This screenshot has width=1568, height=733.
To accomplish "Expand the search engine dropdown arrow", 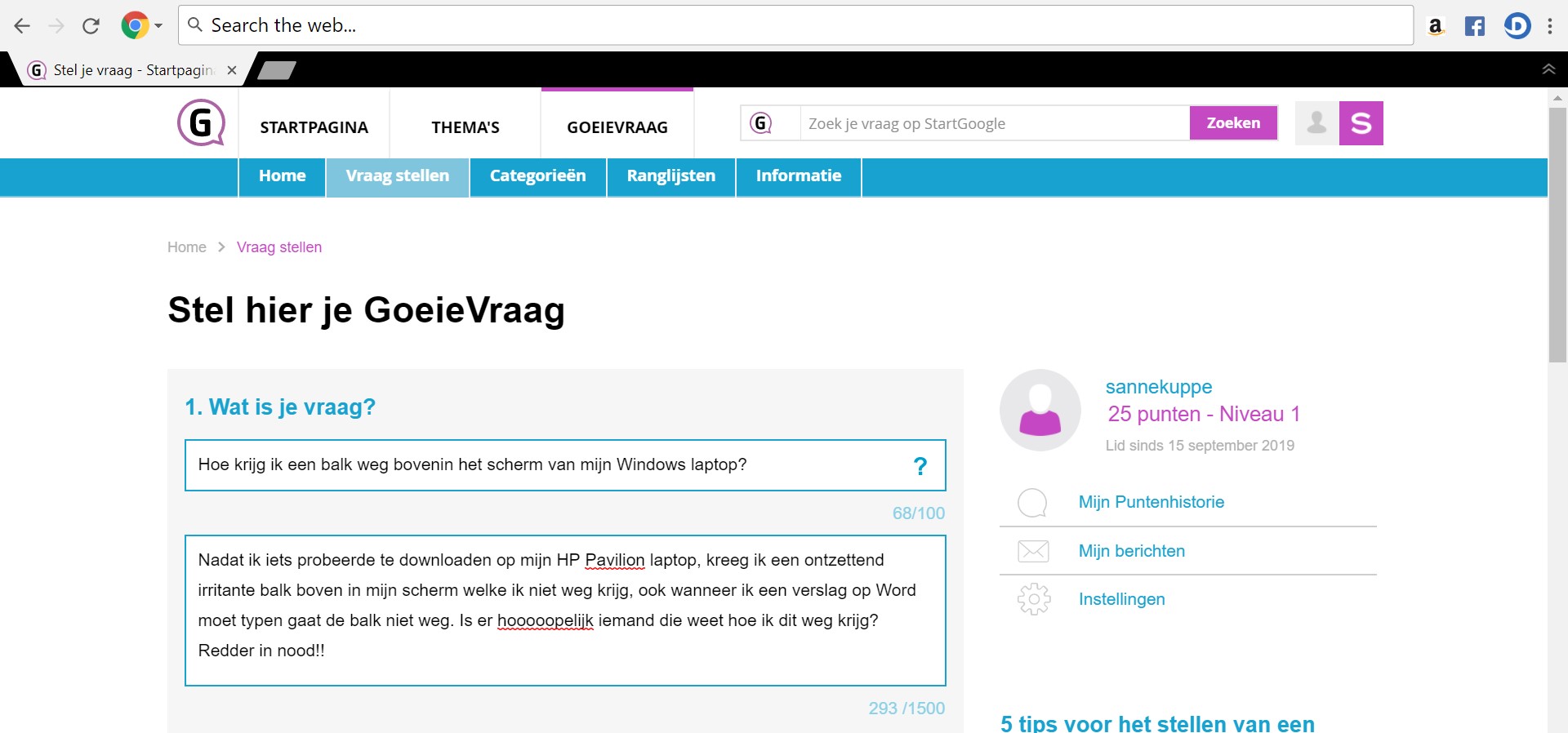I will tap(158, 26).
